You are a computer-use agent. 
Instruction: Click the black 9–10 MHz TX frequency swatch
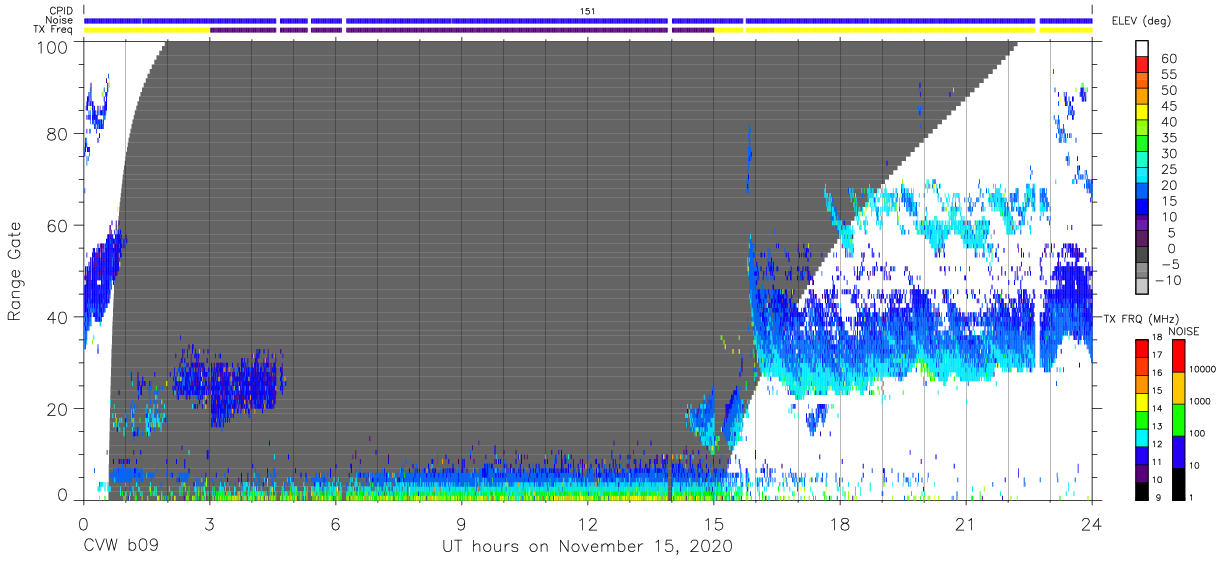pyautogui.click(x=1143, y=491)
